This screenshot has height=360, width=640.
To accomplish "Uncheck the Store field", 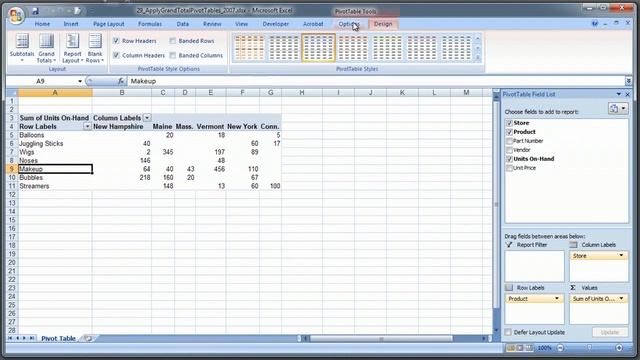I will coord(509,123).
